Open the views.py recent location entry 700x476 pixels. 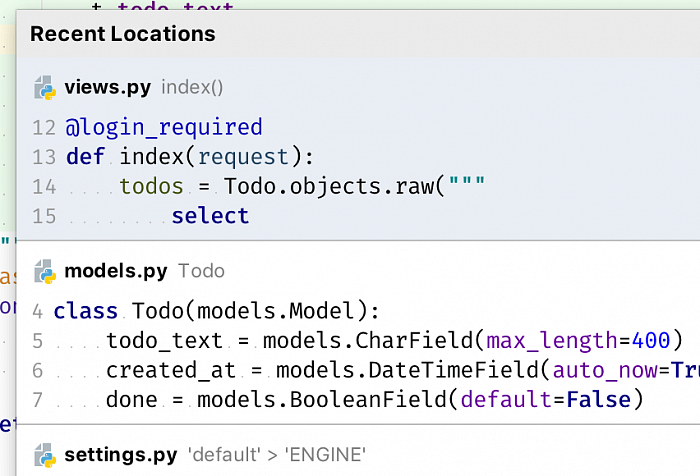pyautogui.click(x=107, y=88)
